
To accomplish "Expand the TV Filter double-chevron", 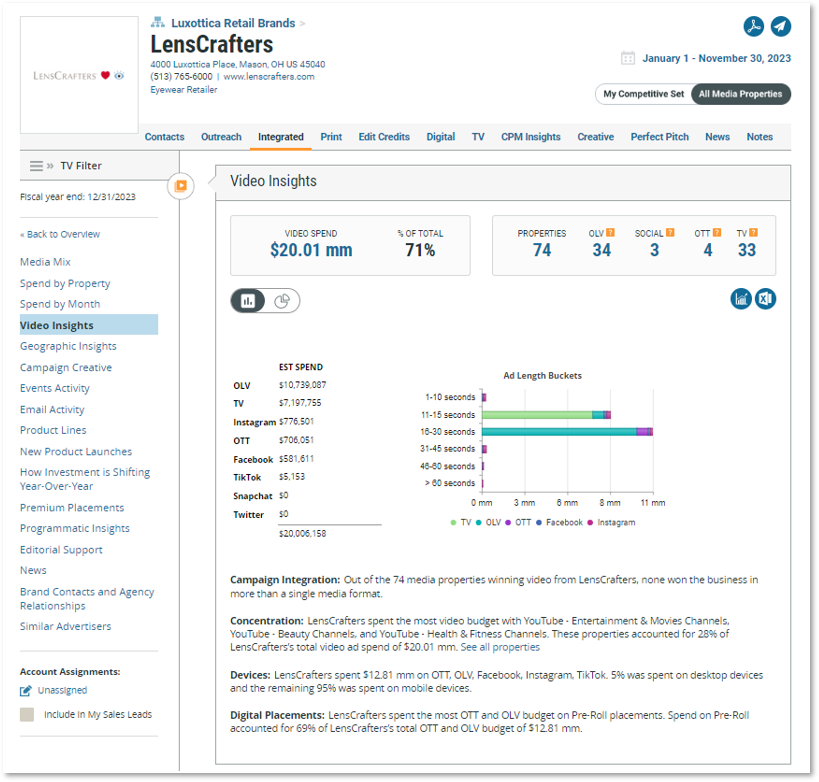I will tap(50, 166).
